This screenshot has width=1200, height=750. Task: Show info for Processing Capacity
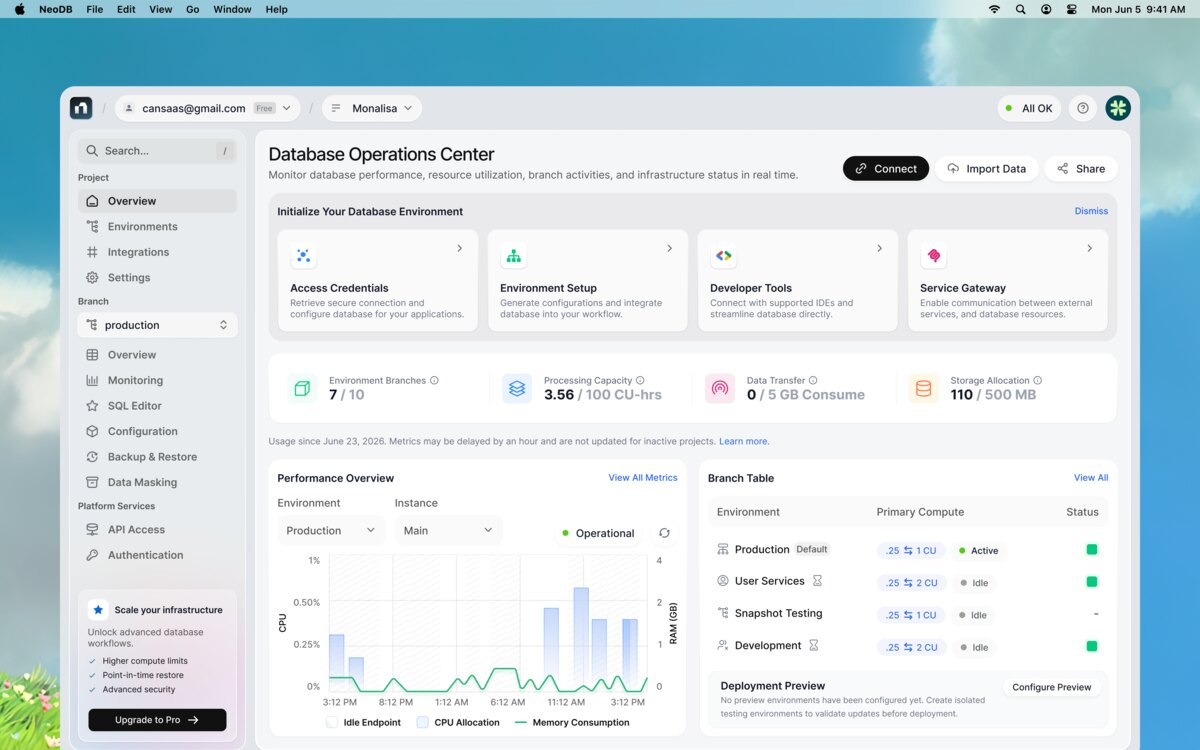pyautogui.click(x=640, y=380)
